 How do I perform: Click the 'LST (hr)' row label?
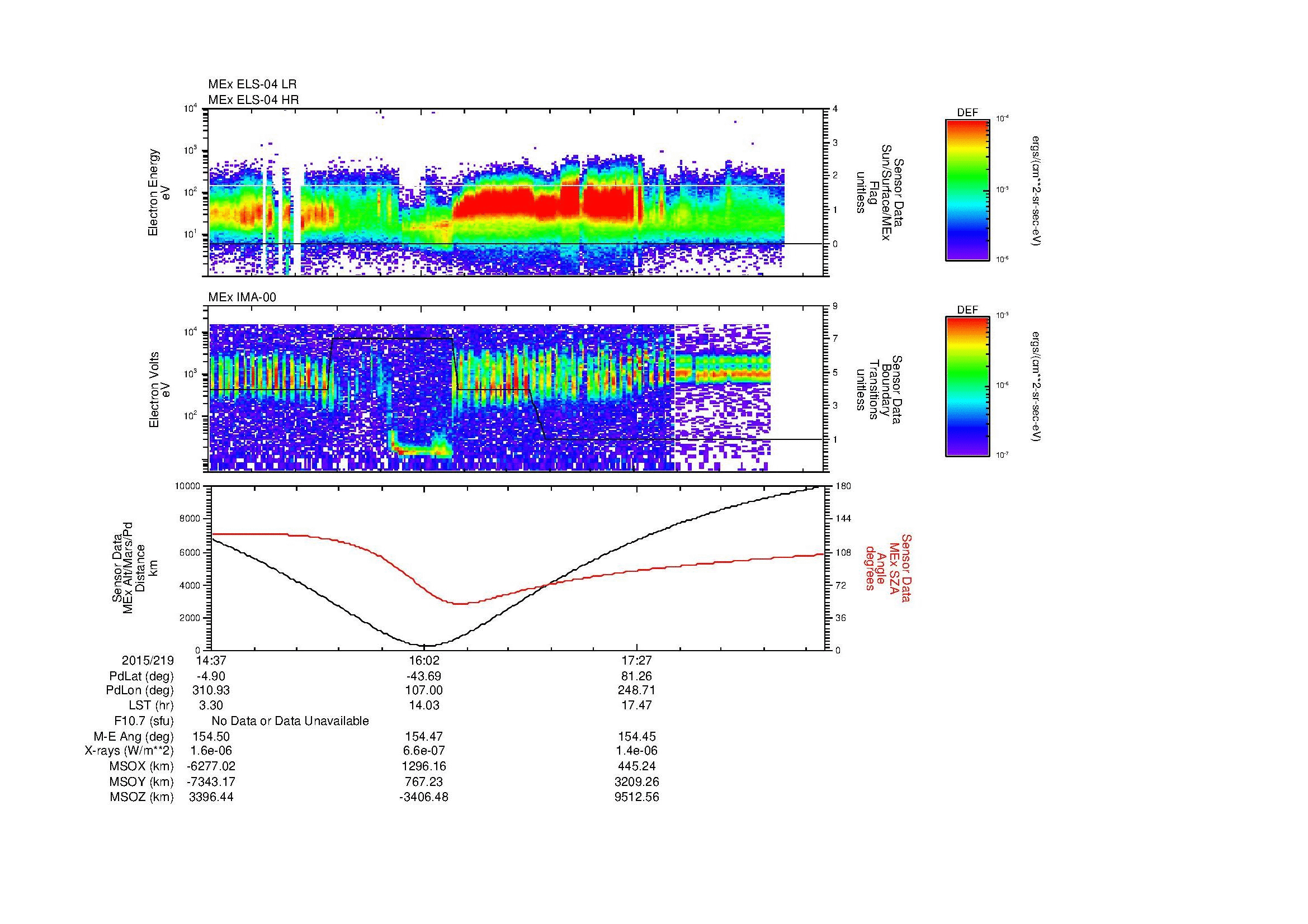[x=151, y=705]
